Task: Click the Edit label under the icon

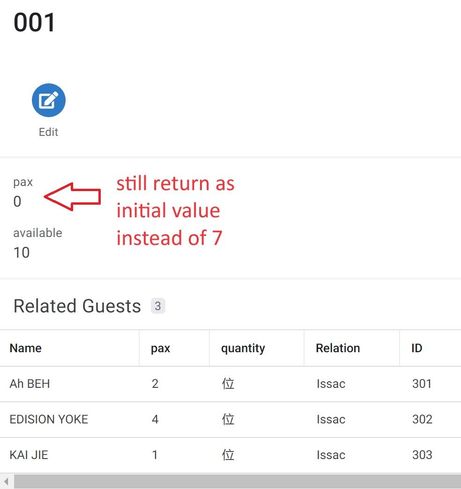Action: point(48,132)
